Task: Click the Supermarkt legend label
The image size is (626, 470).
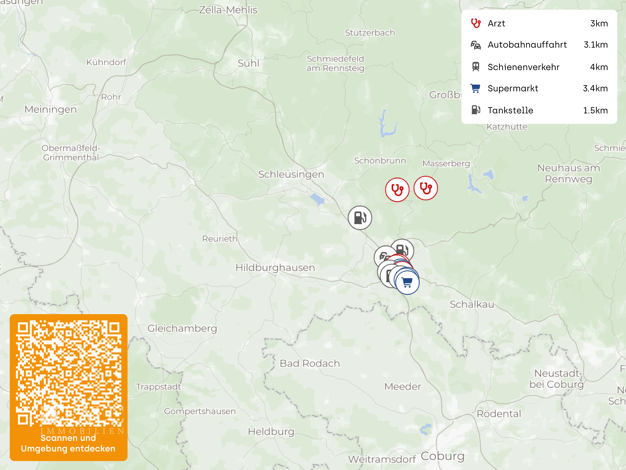Action: (x=513, y=88)
